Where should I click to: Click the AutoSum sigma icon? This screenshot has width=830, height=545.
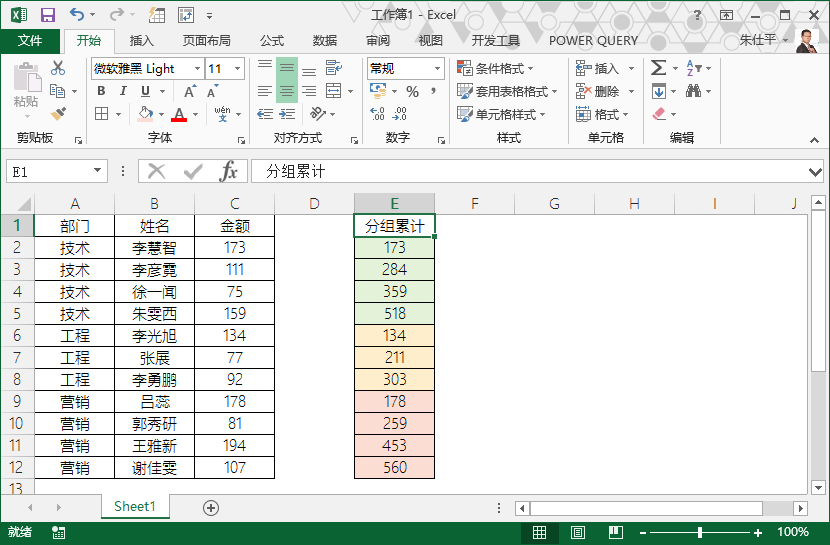pyautogui.click(x=658, y=68)
